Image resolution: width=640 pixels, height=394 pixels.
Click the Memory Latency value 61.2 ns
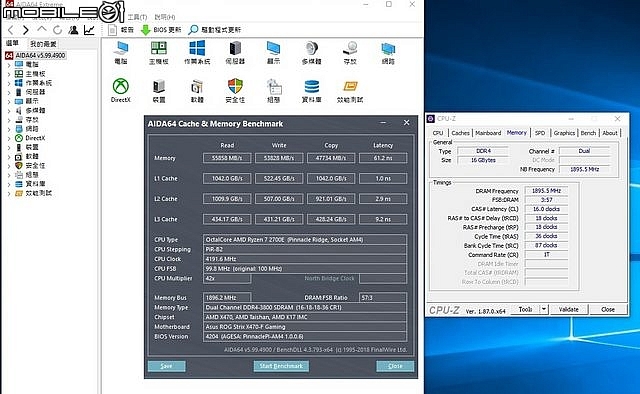[x=383, y=158]
